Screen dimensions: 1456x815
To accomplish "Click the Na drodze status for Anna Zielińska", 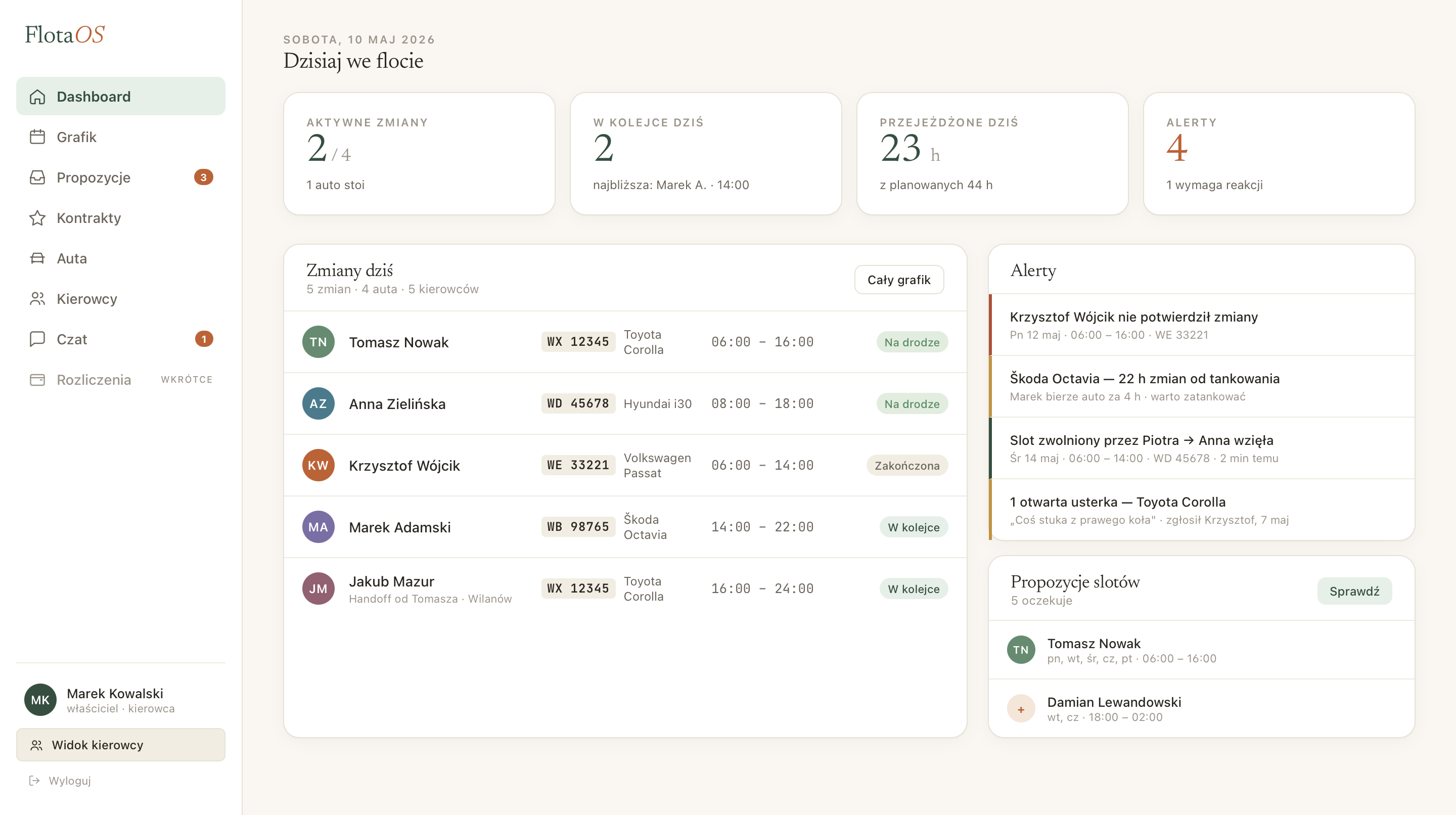I will (912, 403).
